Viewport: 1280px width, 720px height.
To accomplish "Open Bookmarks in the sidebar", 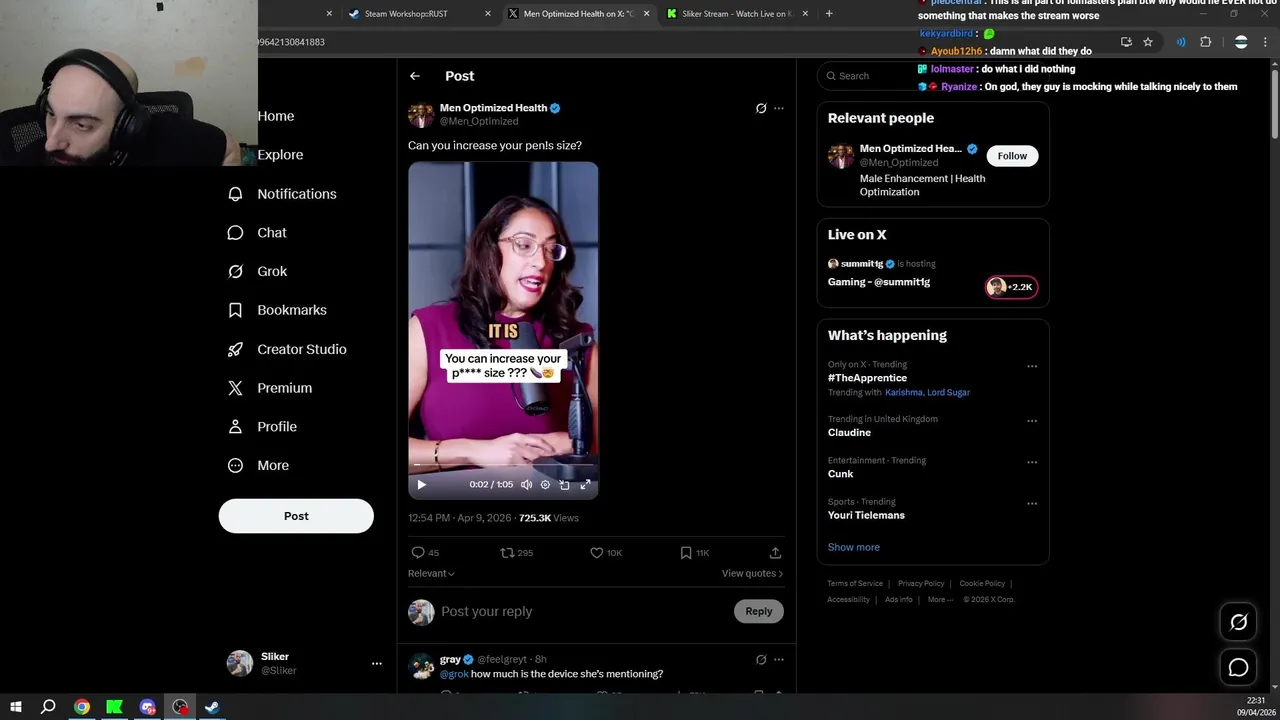I will point(278,310).
